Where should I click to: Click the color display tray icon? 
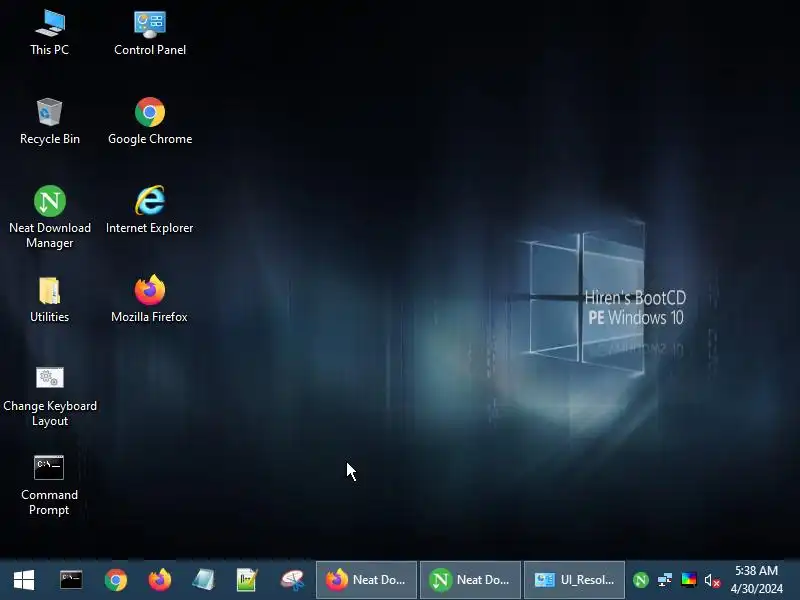689,580
